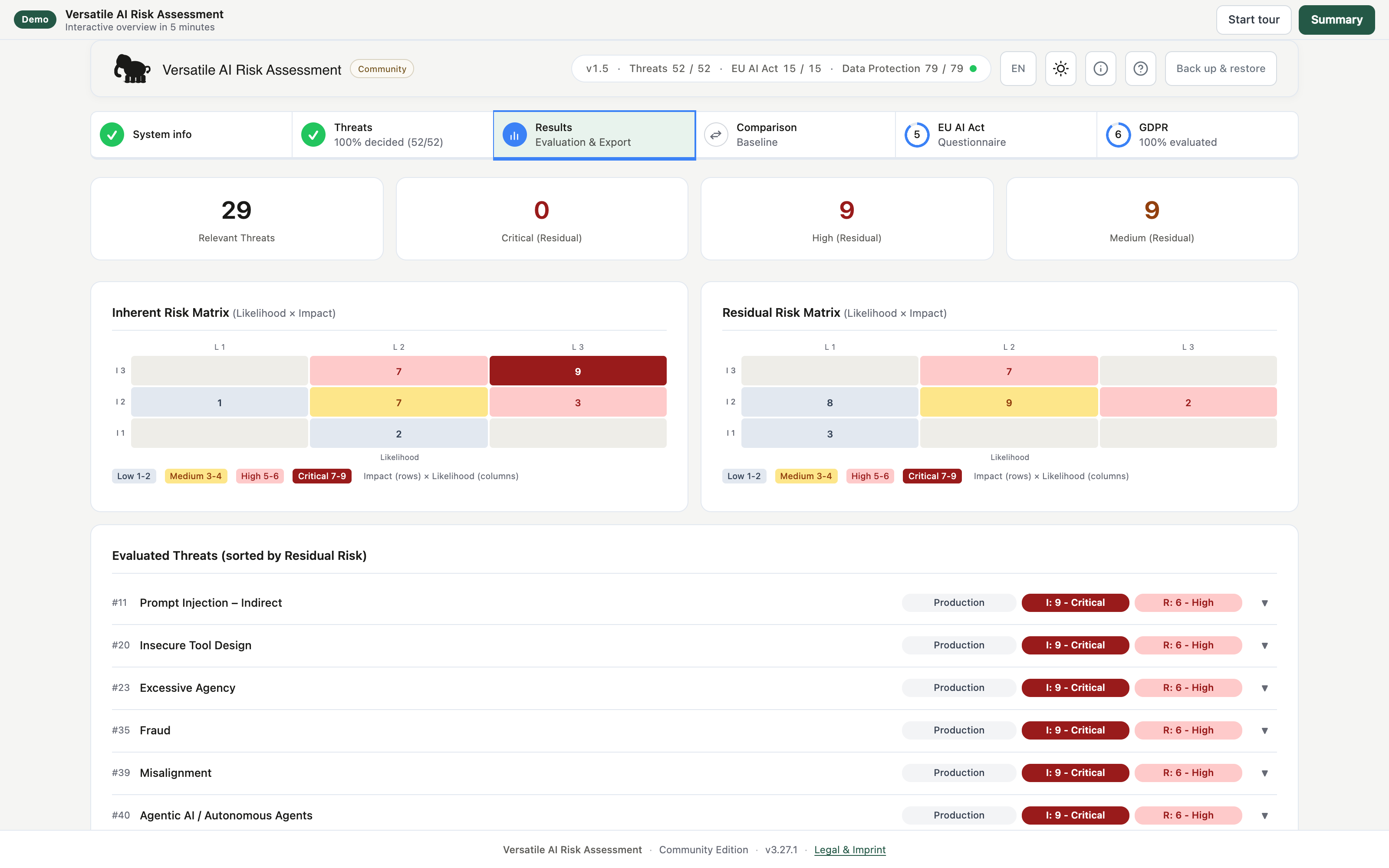The image size is (1389, 868).
Task: Click the green check icon beside System info
Action: (x=112, y=135)
